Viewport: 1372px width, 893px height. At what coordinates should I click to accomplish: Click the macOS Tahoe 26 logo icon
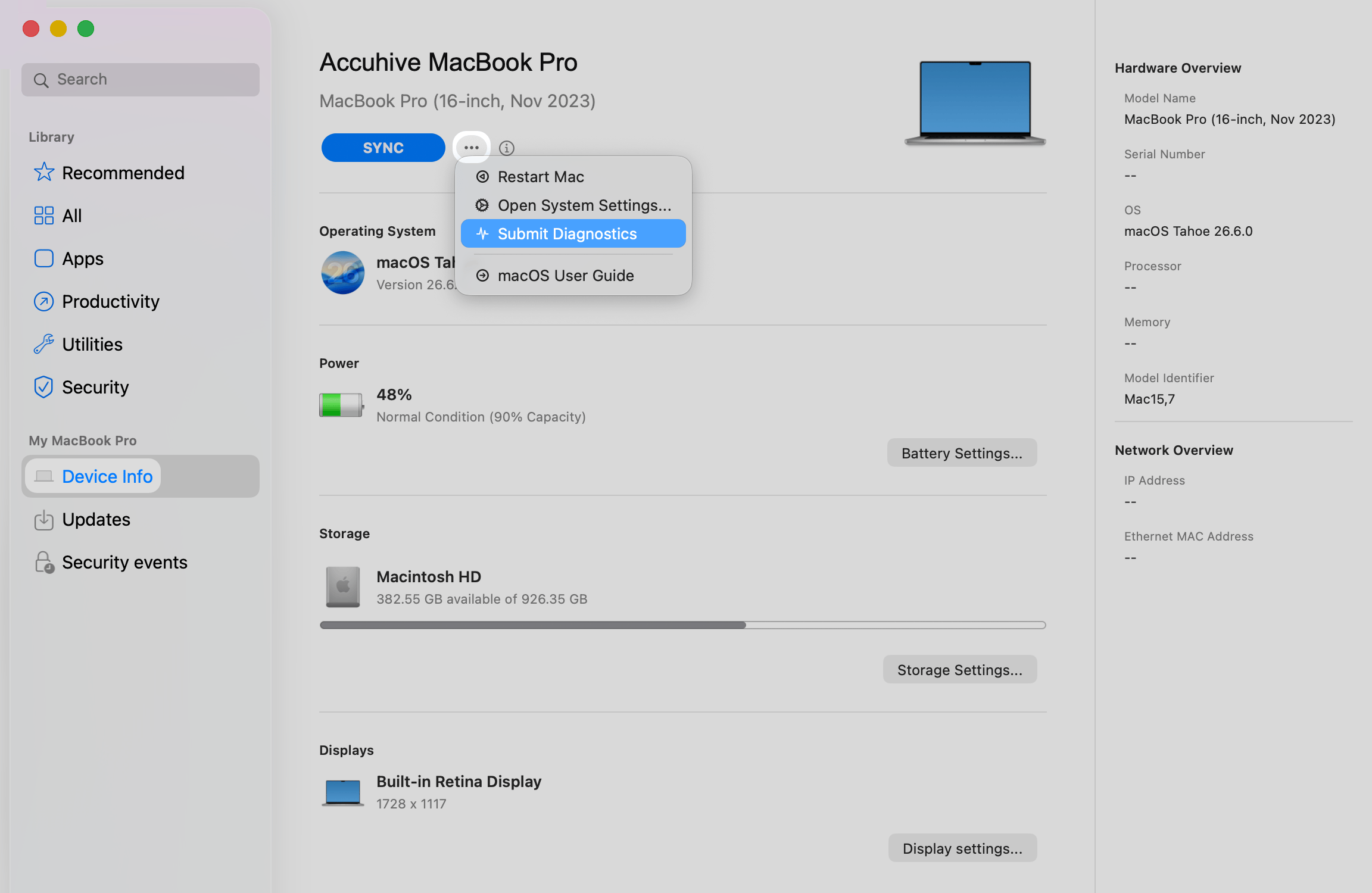pyautogui.click(x=343, y=273)
